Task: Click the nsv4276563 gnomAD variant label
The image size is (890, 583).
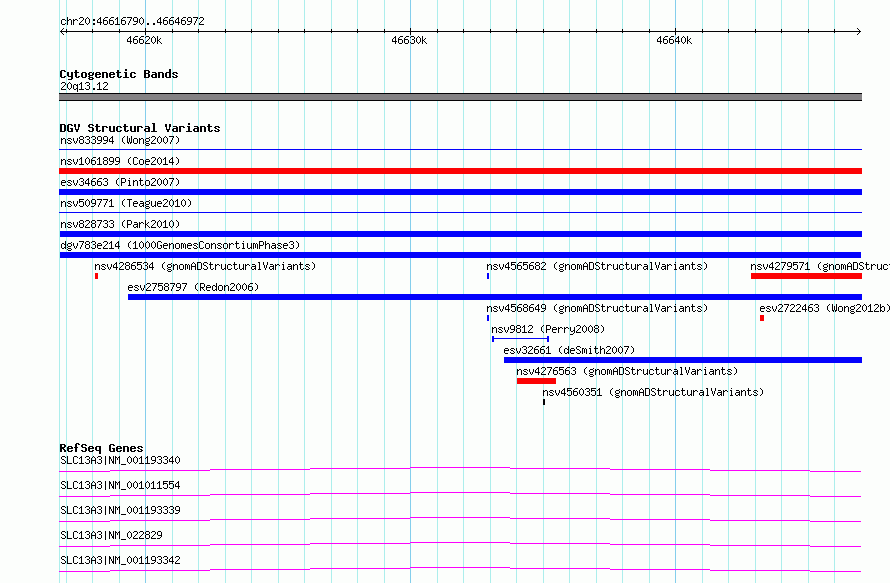Action: point(627,371)
